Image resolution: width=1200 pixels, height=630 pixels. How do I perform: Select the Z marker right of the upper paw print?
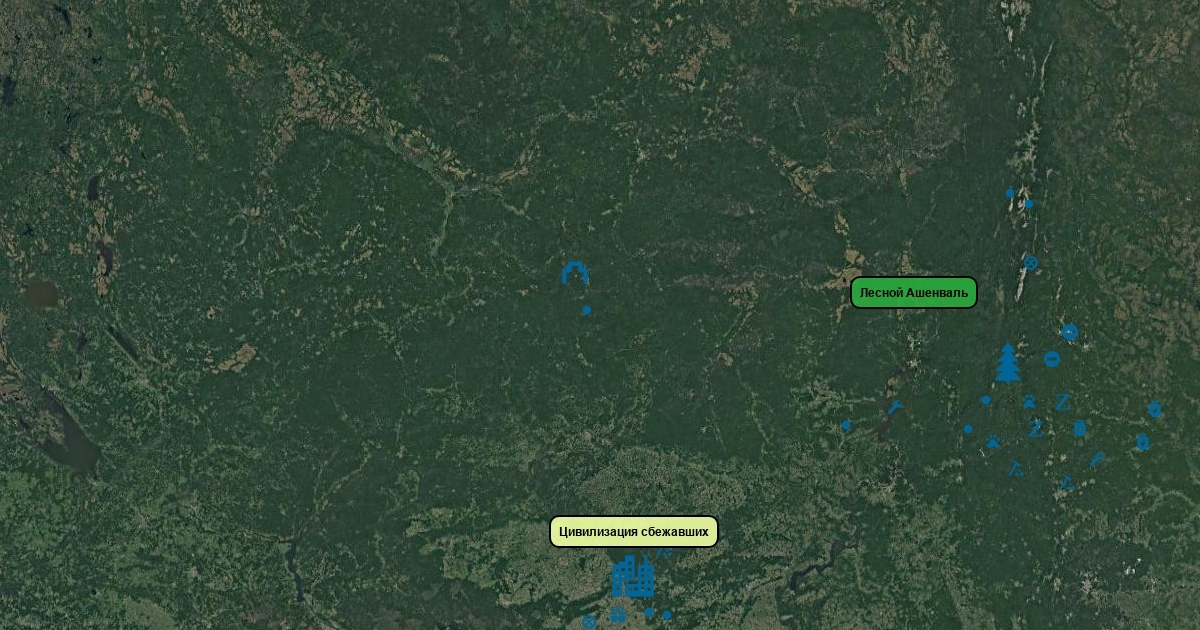(x=1063, y=402)
